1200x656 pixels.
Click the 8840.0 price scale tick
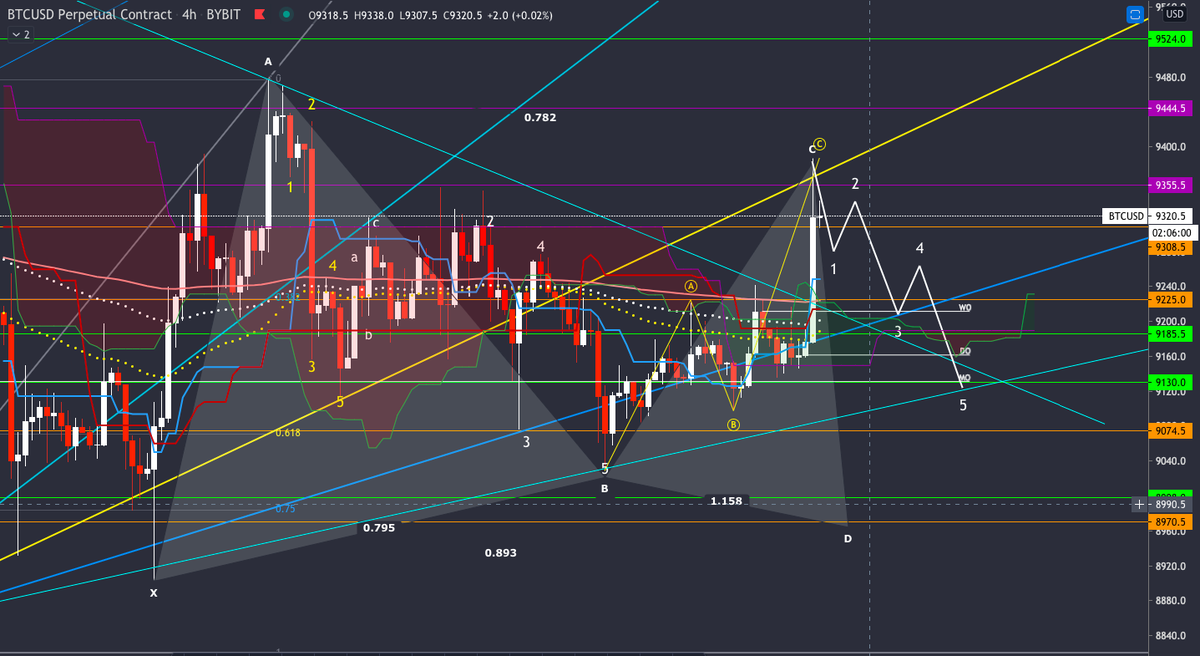pos(1169,636)
